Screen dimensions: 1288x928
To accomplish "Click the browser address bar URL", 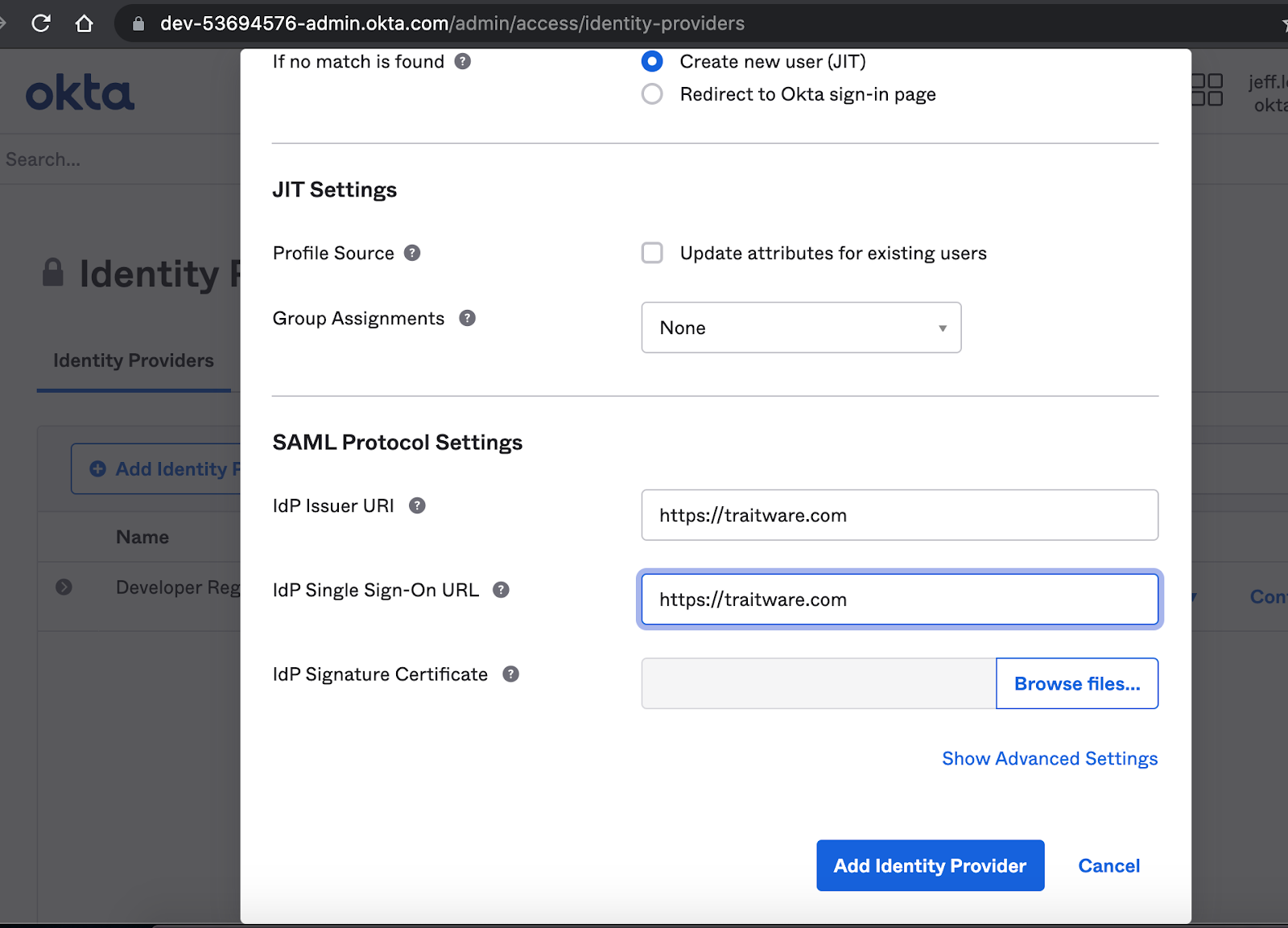I will coord(452,23).
